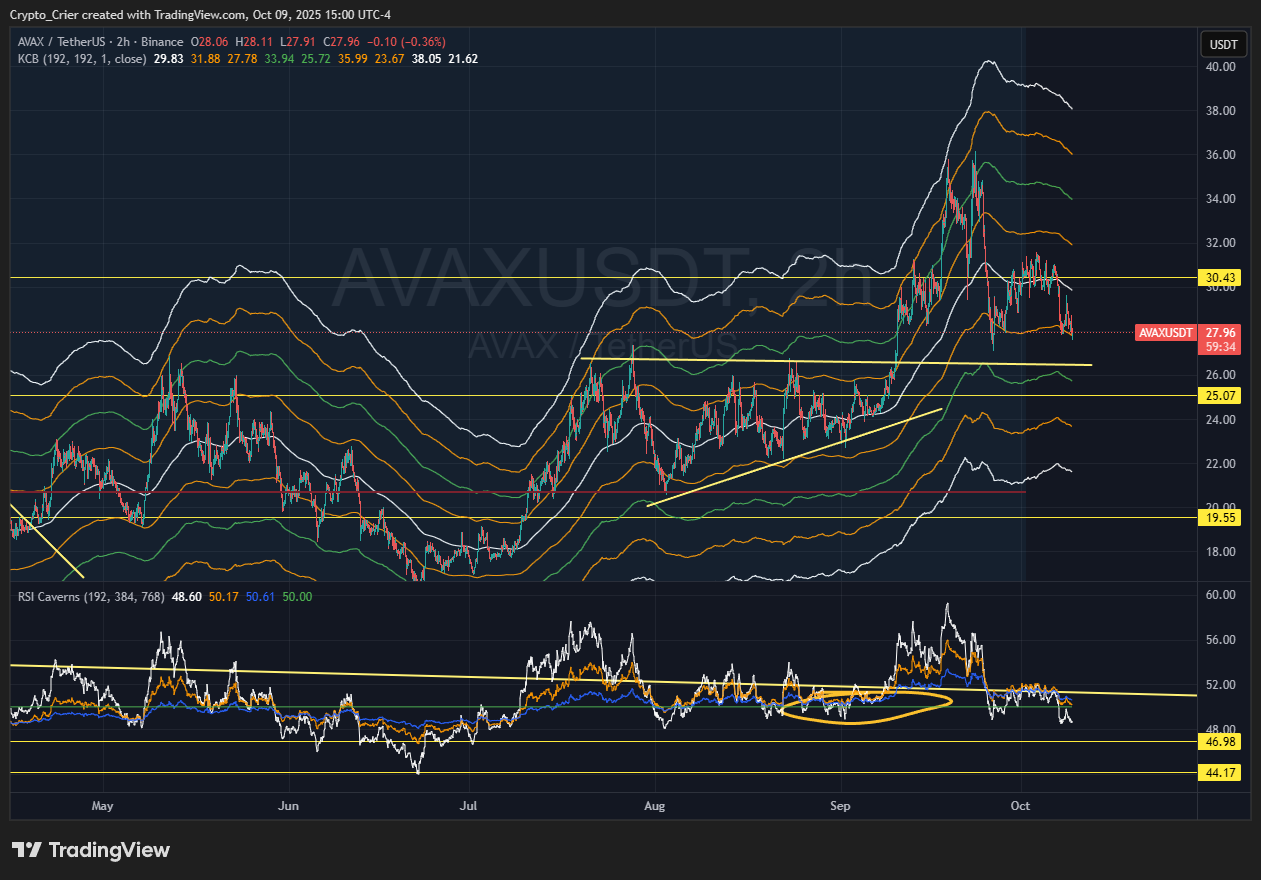Click the TradingView logo at bottom left
This screenshot has width=1261, height=880.
91,850
